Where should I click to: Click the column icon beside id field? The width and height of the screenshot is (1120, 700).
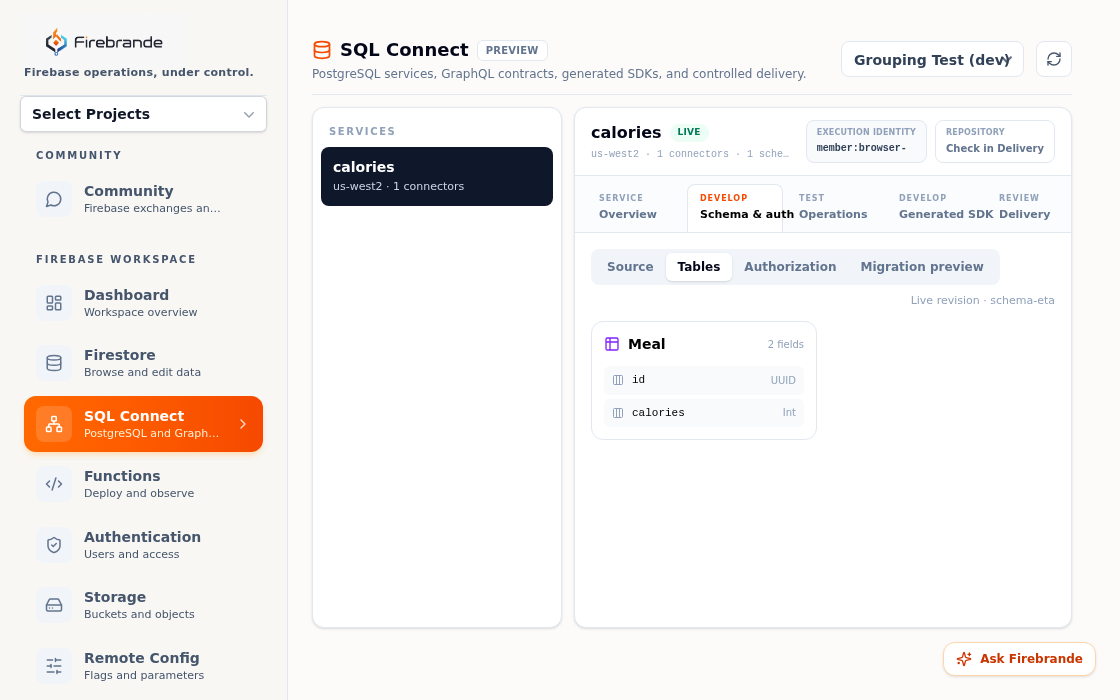click(x=619, y=380)
